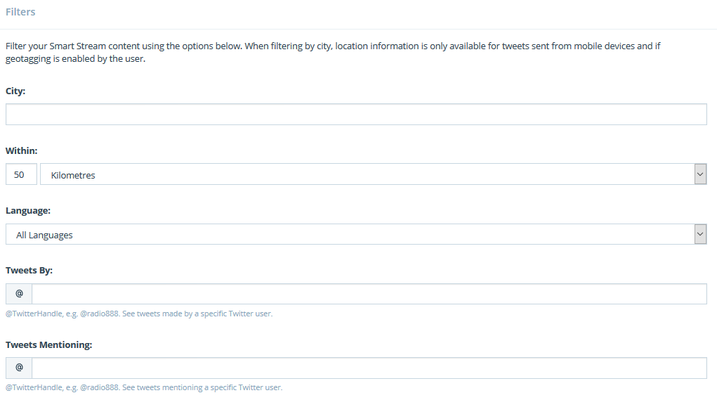Click the City label
717x400 pixels.
pos(16,91)
